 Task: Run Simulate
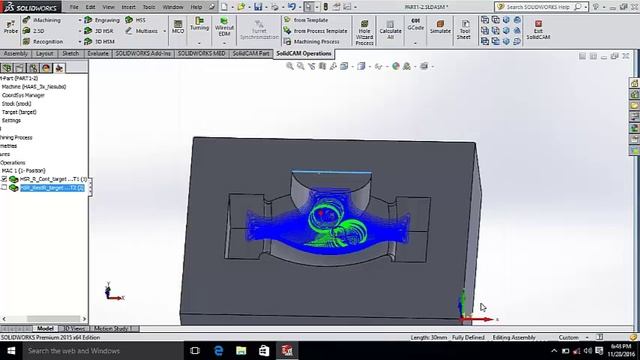click(440, 27)
